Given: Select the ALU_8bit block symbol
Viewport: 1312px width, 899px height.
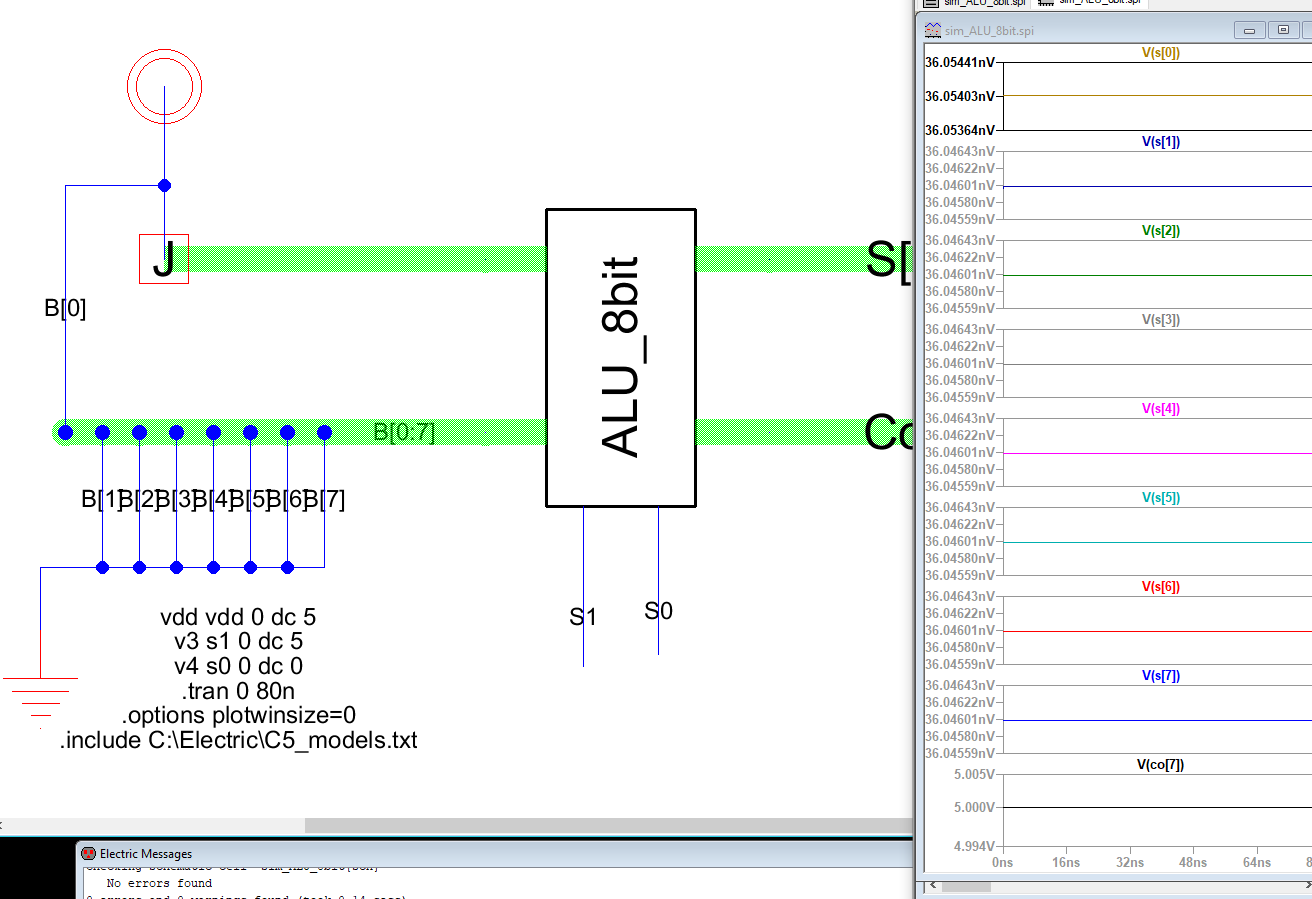Looking at the screenshot, I should point(620,358).
